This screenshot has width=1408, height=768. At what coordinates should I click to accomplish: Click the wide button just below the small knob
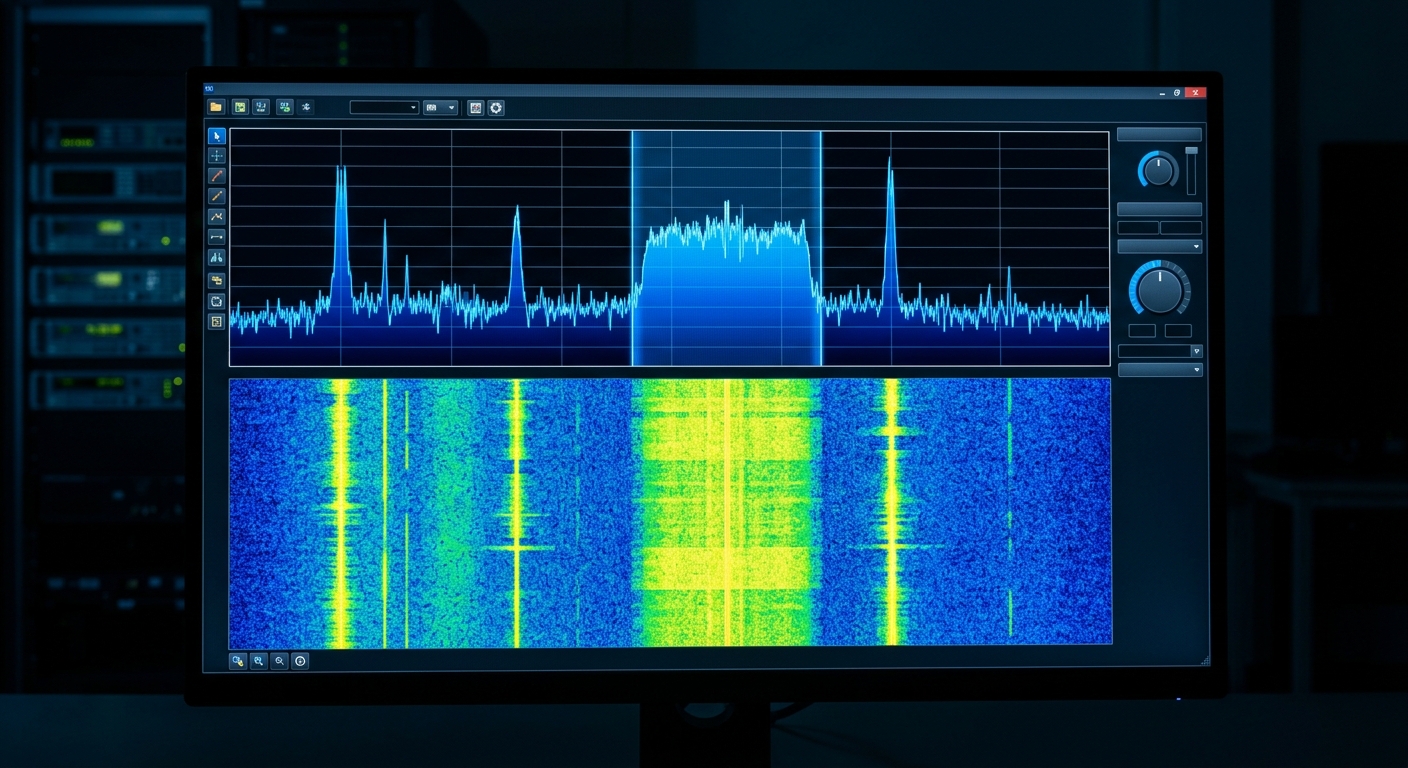tap(1159, 209)
